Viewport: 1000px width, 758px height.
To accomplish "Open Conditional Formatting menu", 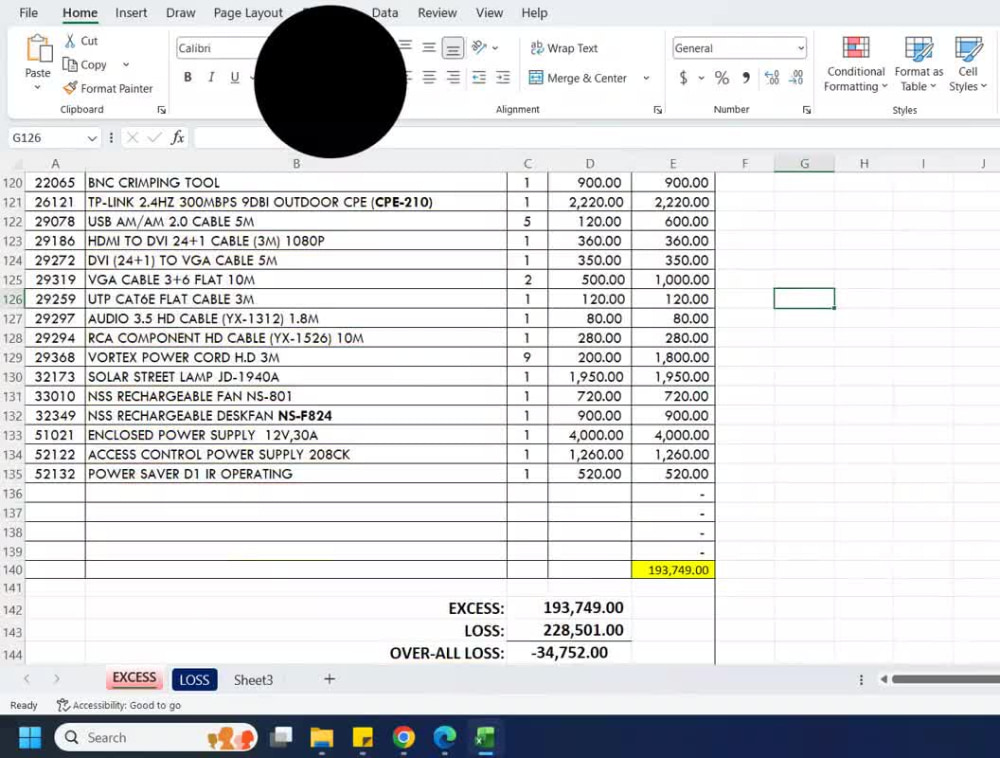I will click(855, 64).
